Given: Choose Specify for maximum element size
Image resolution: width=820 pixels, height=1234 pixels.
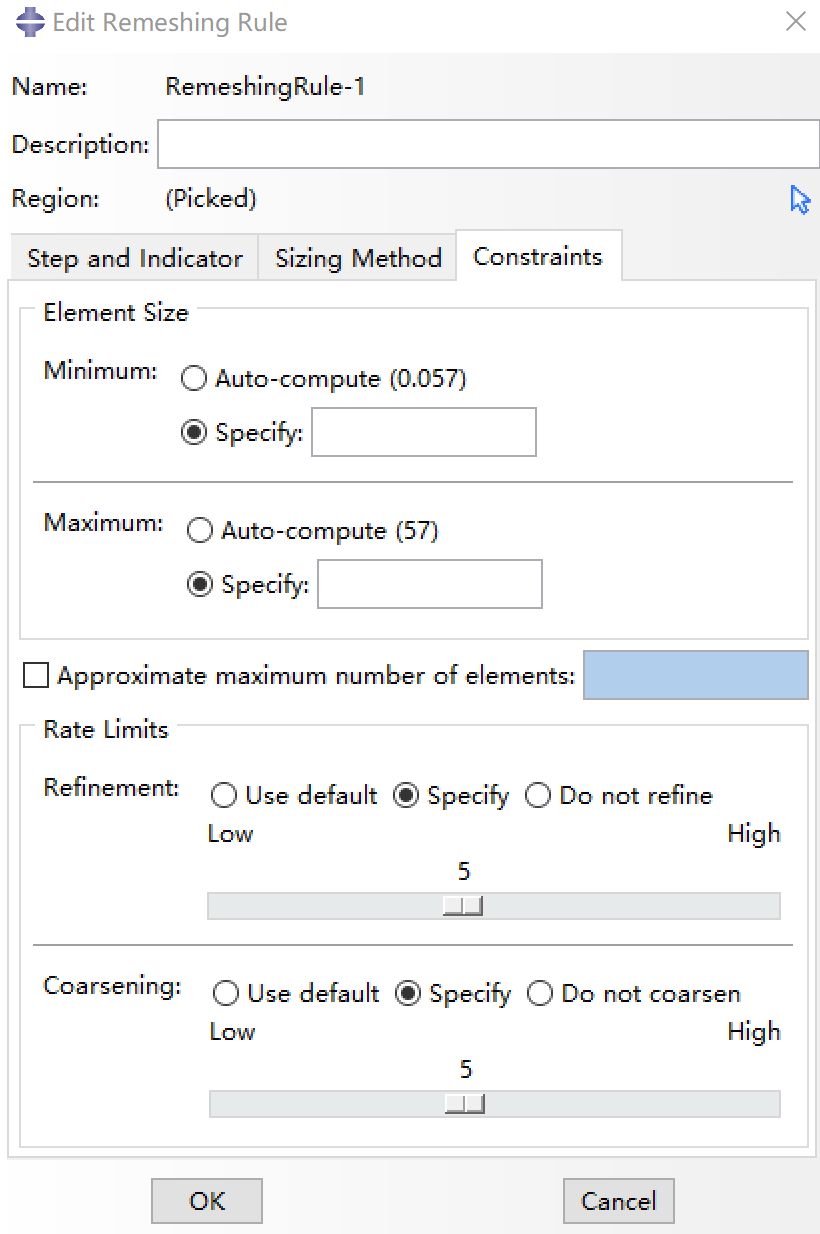Looking at the screenshot, I should 201,585.
